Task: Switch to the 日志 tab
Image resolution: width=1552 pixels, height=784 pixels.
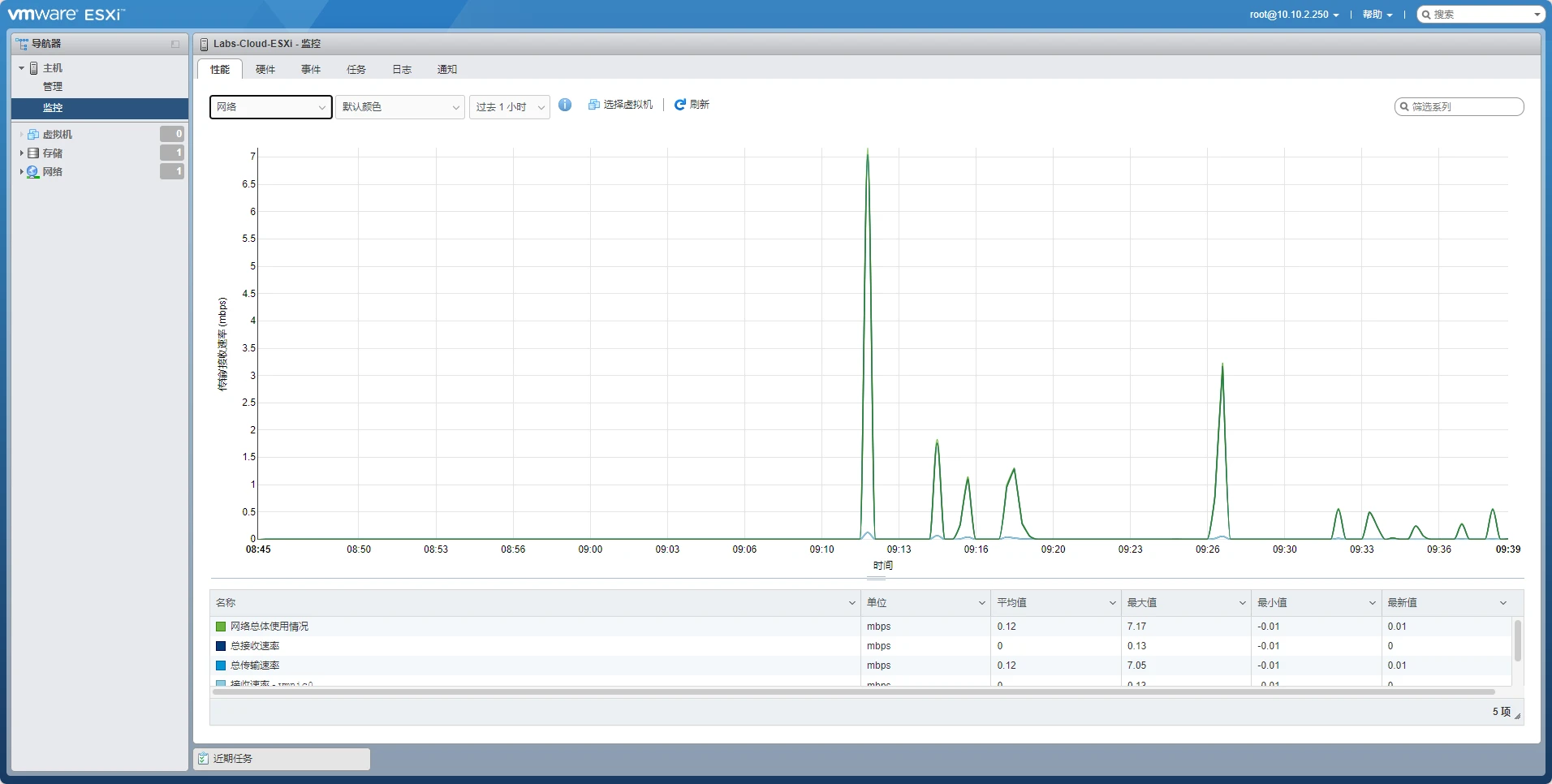Action: click(x=402, y=70)
